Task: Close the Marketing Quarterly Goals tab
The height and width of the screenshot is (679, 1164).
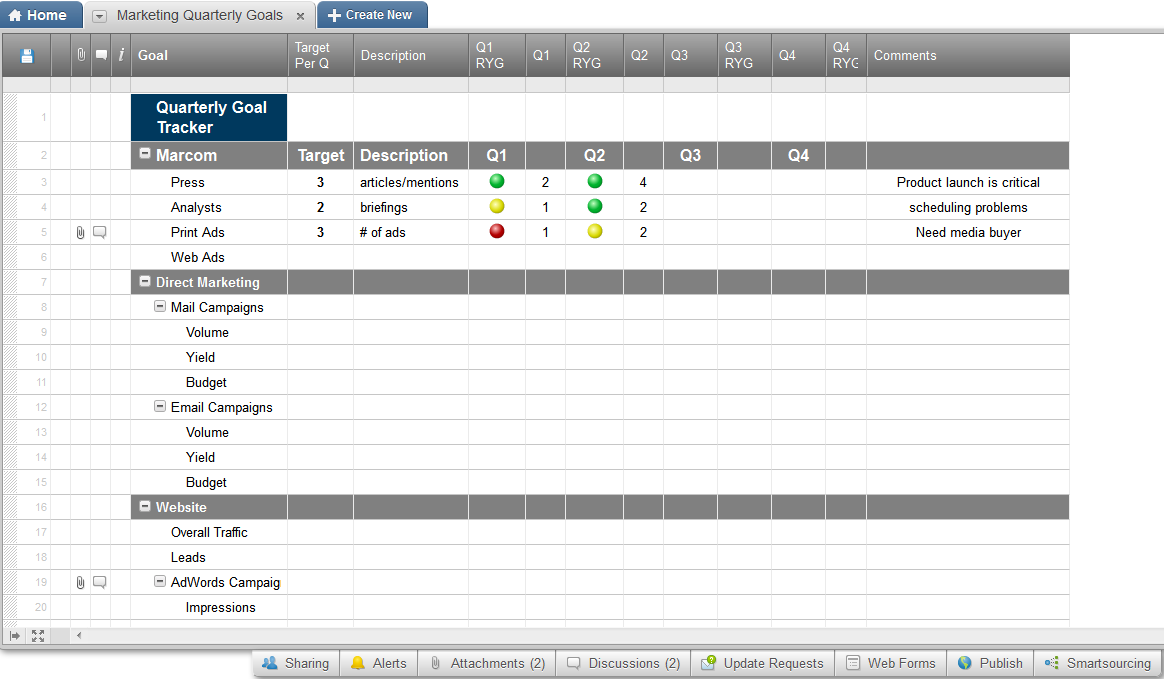Action: 300,16
